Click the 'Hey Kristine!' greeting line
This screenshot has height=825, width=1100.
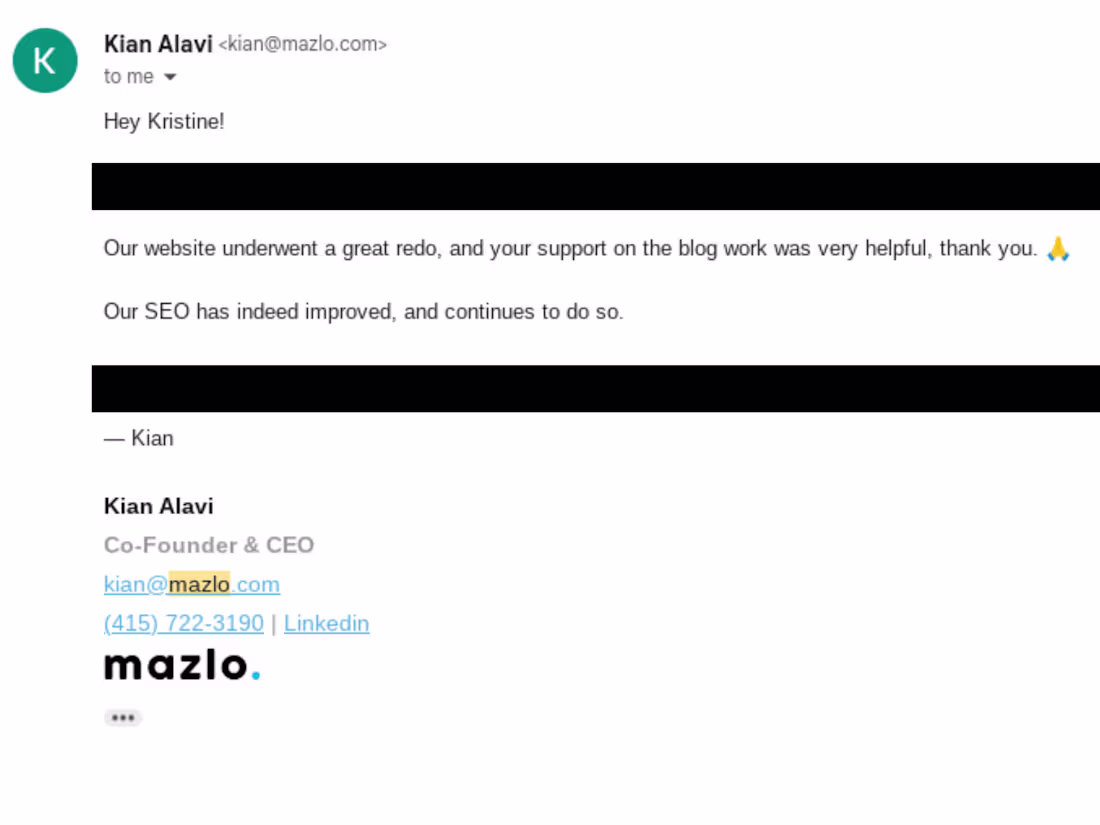[x=164, y=122]
